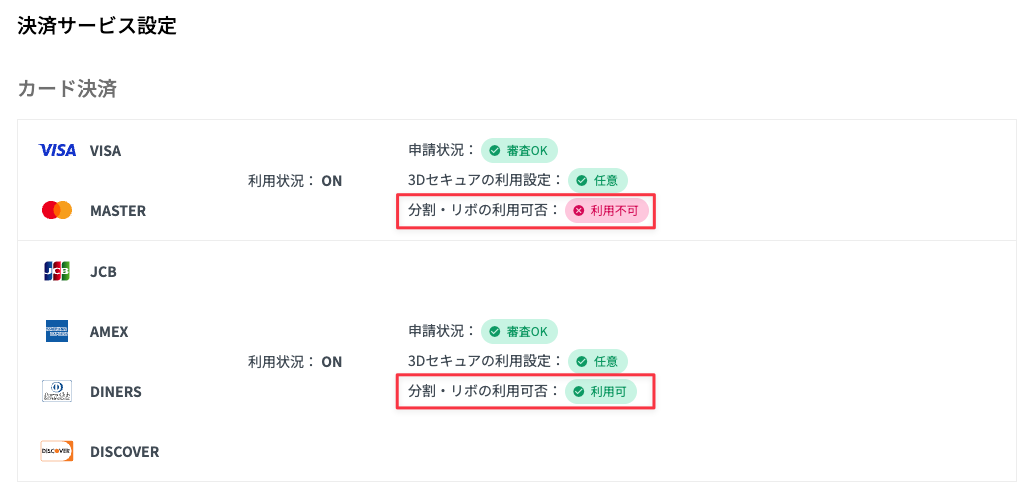This screenshot has width=1035, height=504.
Task: Click the 決済サービス設定 page heading
Action: (x=97, y=26)
